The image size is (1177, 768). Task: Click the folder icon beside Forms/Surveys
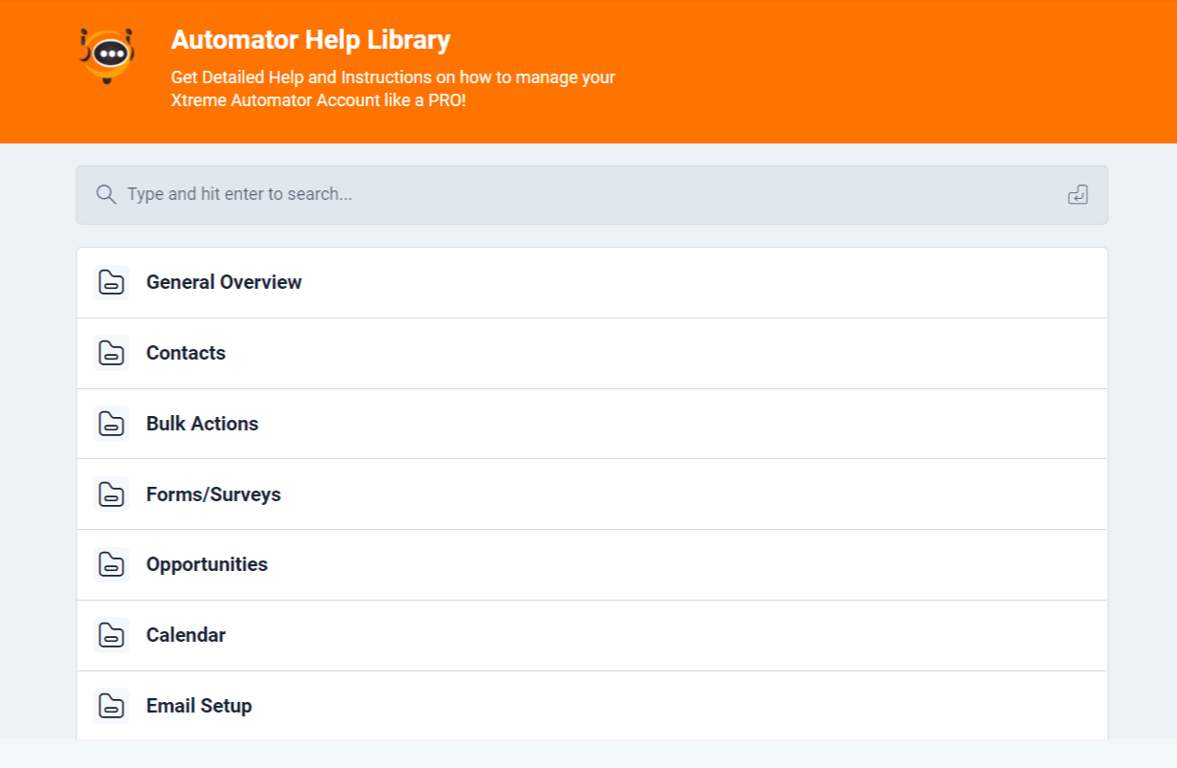111,494
